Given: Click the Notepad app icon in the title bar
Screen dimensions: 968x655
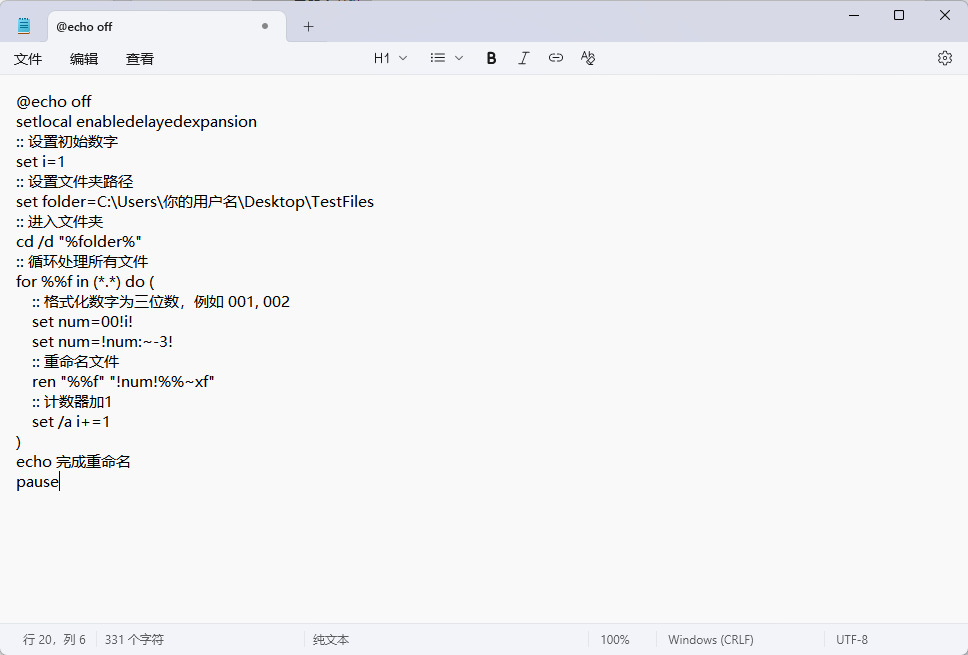Looking at the screenshot, I should point(24,27).
